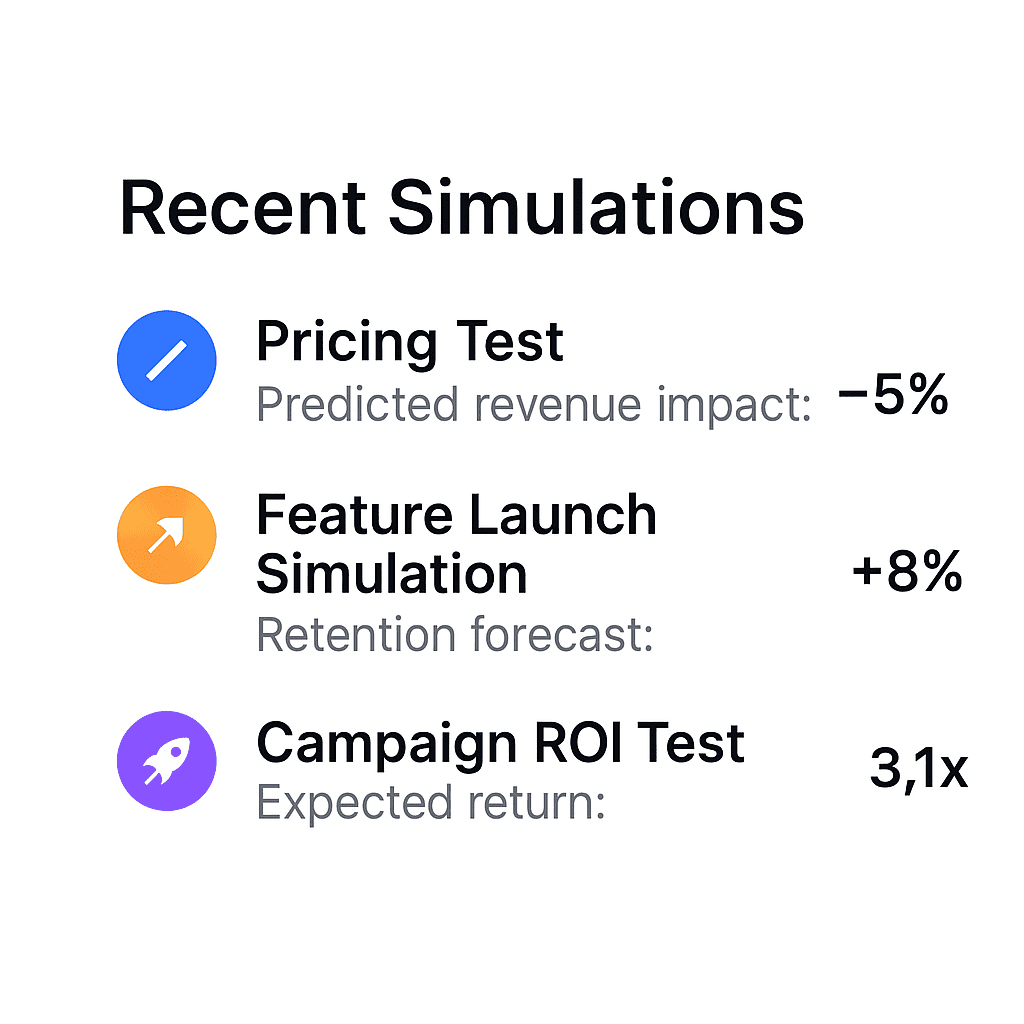The height and width of the screenshot is (1024, 1024).
Task: Click the purple Campaign ROI rocket icon
Action: click(x=166, y=760)
